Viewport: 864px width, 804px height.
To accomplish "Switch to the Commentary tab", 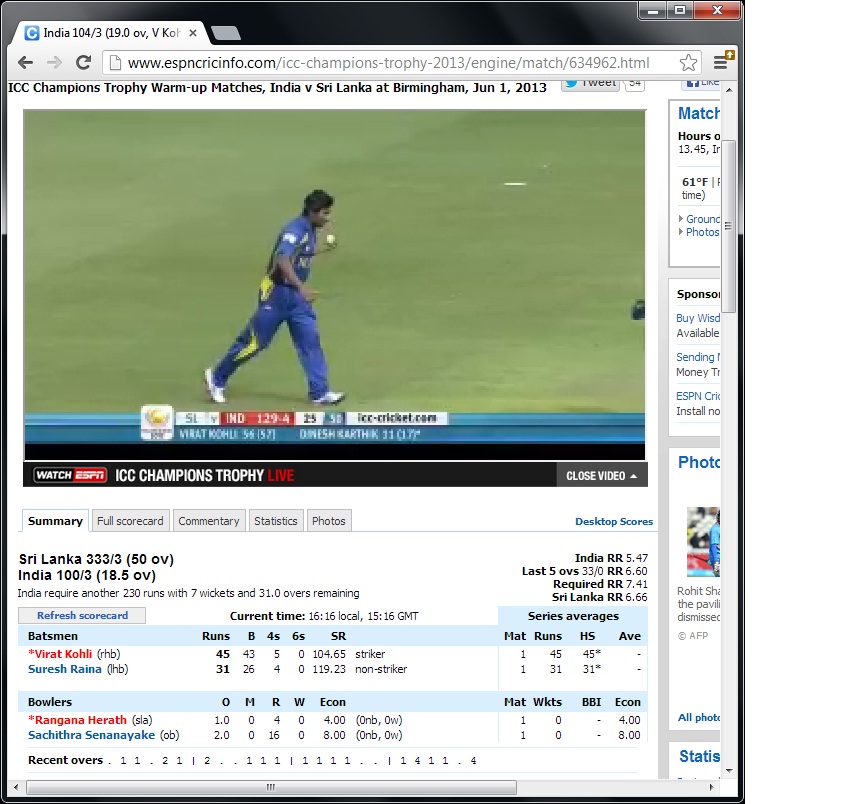I will tap(209, 521).
